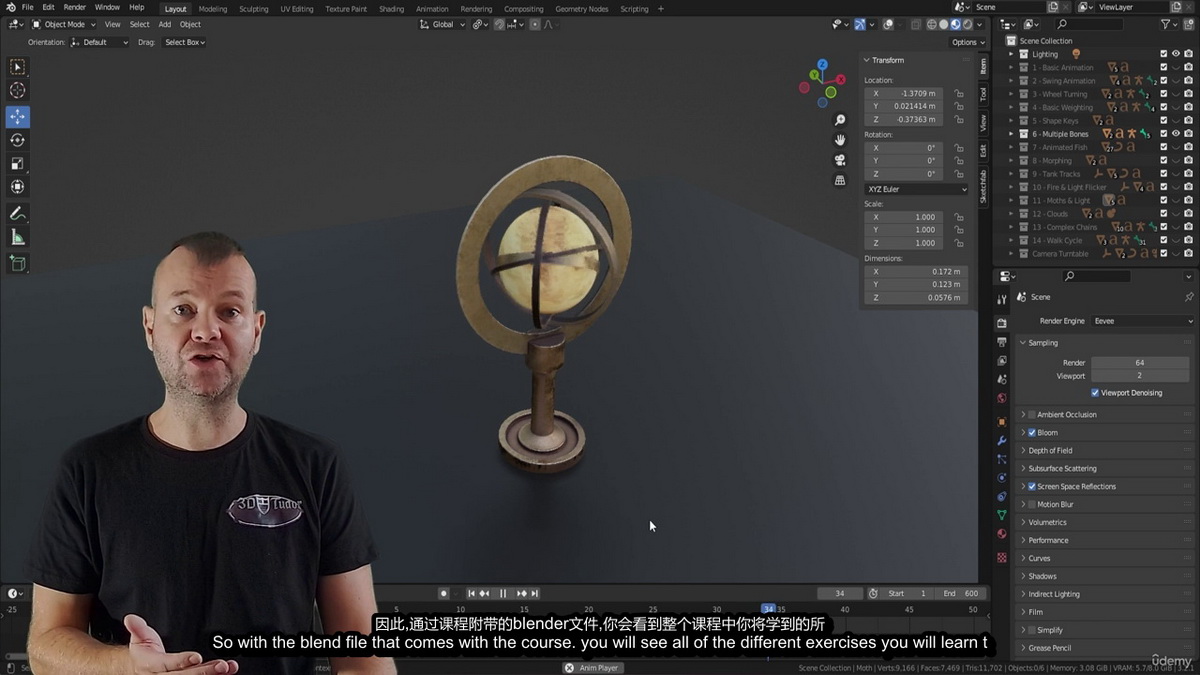Pin the Scene properties panel
This screenshot has height=675, width=1200.
(x=1188, y=297)
